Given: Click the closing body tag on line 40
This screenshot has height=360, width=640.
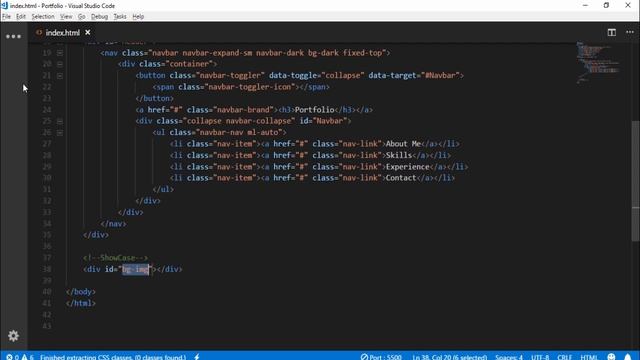Looking at the screenshot, I should [81, 292].
